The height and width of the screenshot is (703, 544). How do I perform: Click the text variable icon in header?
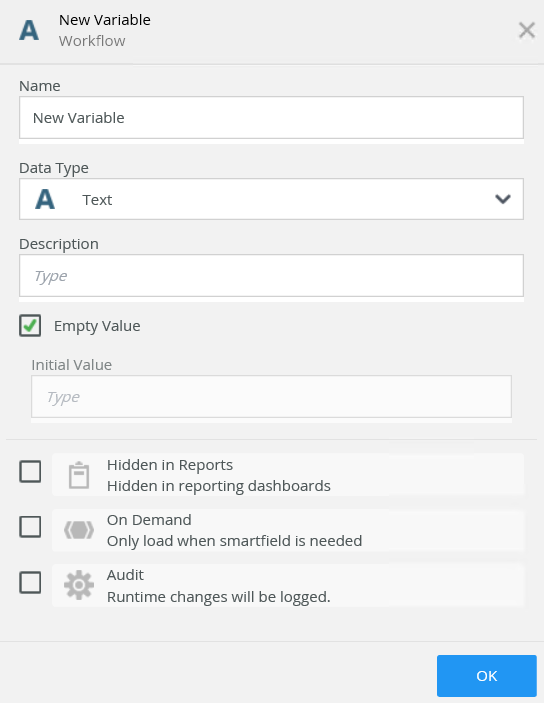pos(29,30)
